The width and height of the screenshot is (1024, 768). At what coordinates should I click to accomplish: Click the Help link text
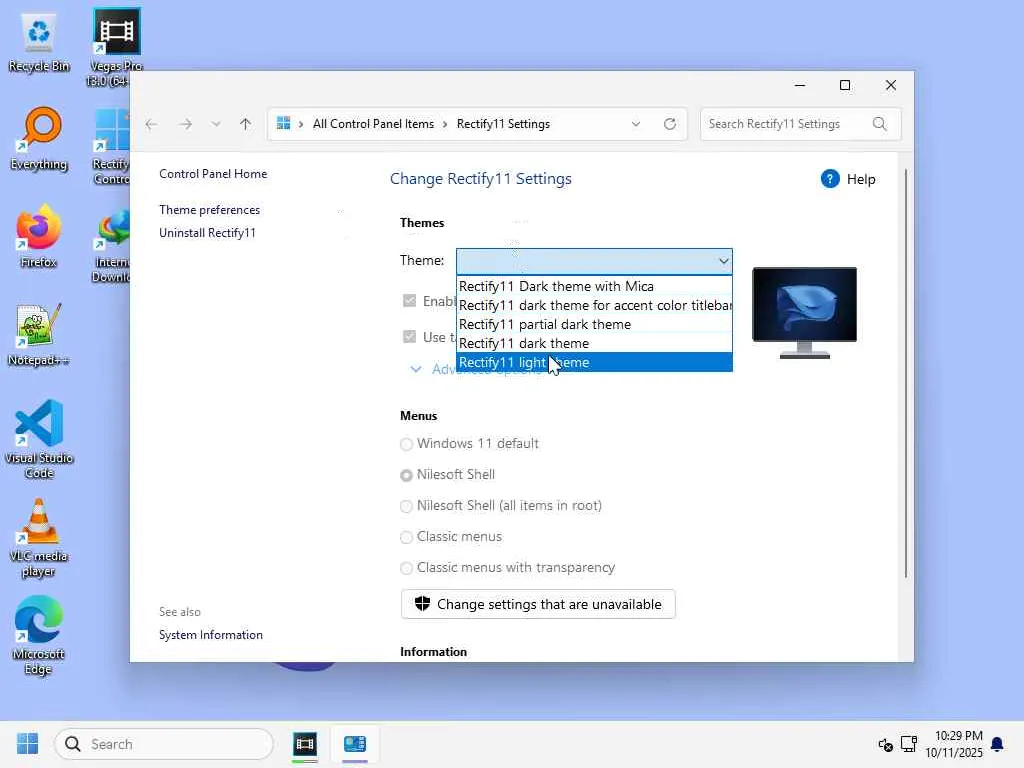[861, 179]
